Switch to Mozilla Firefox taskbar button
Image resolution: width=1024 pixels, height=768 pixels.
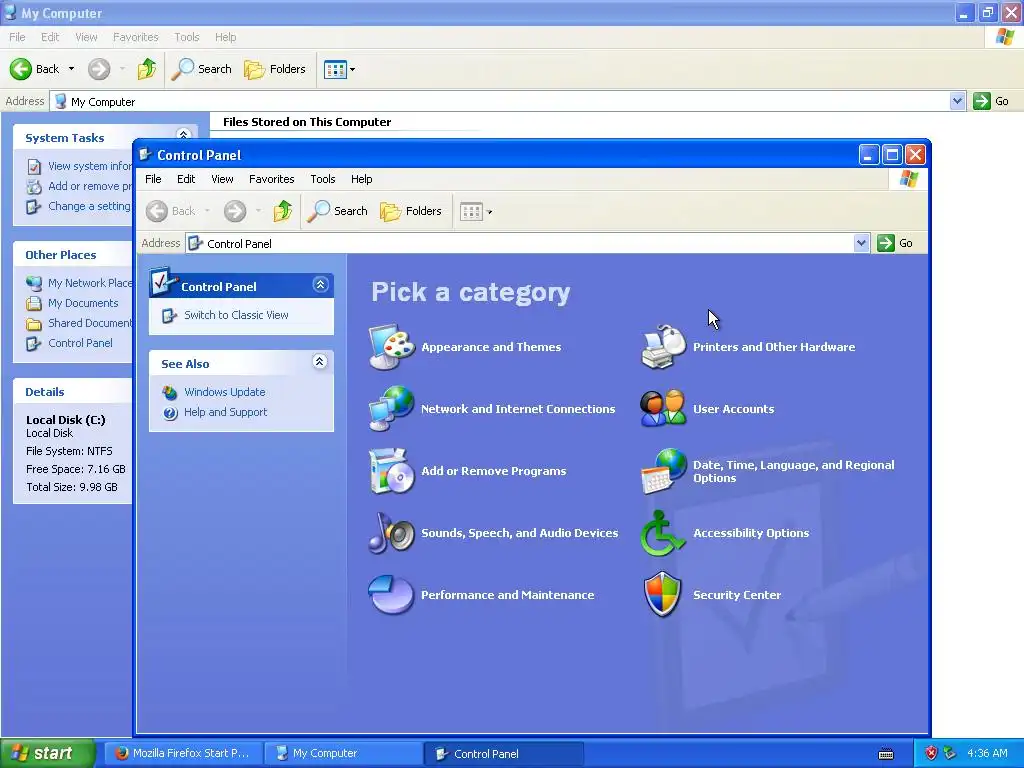pyautogui.click(x=184, y=753)
